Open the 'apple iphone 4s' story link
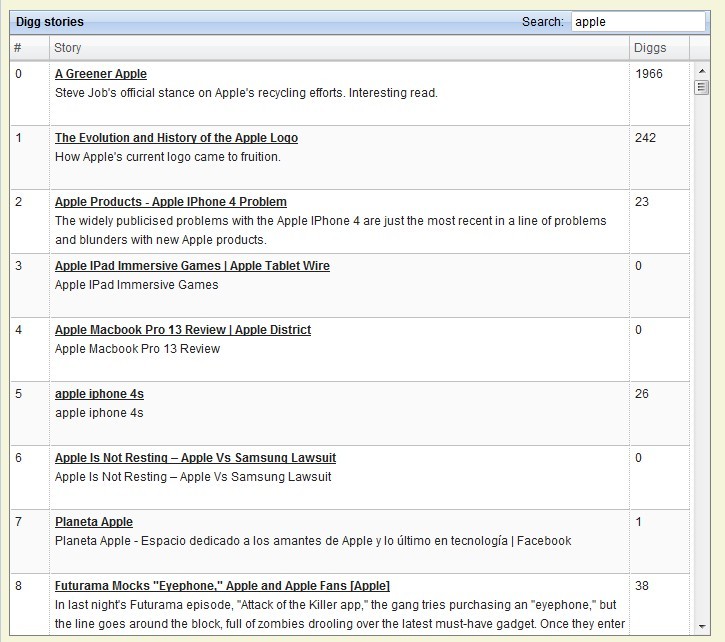The image size is (725, 642). pyautogui.click(x=99, y=394)
